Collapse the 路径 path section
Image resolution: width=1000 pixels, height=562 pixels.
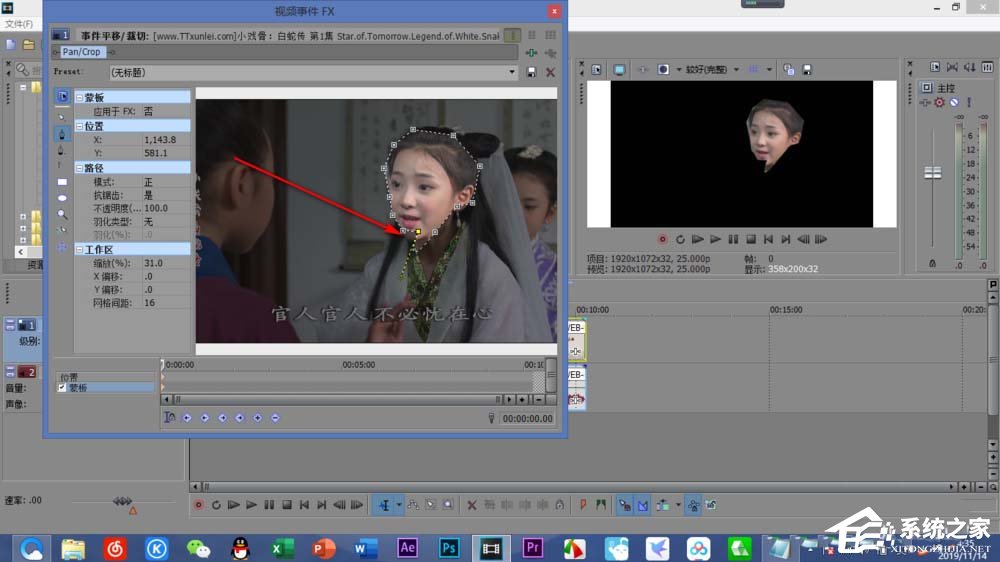(x=79, y=168)
